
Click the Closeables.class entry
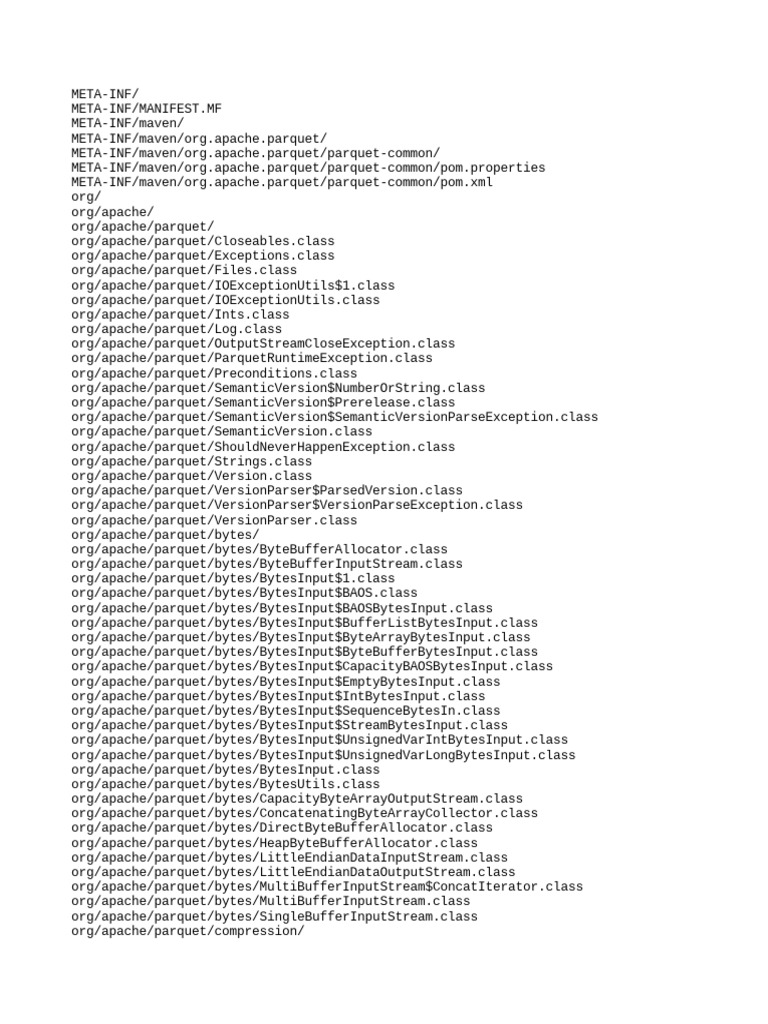click(203, 241)
